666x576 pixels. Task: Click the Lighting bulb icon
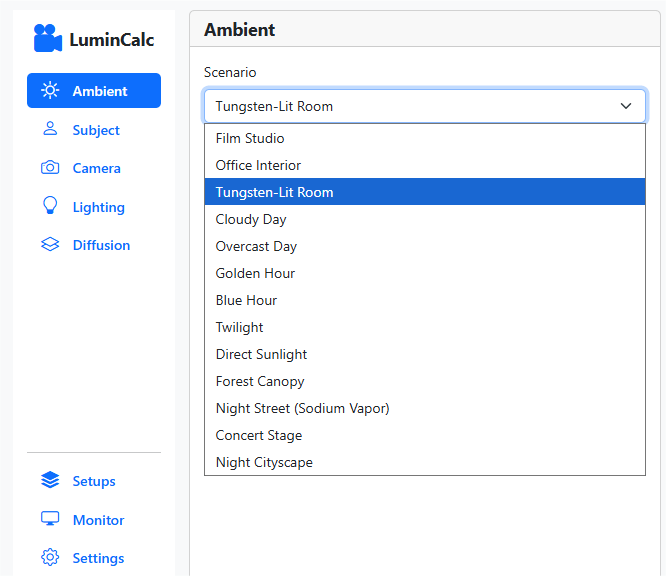(x=50, y=206)
